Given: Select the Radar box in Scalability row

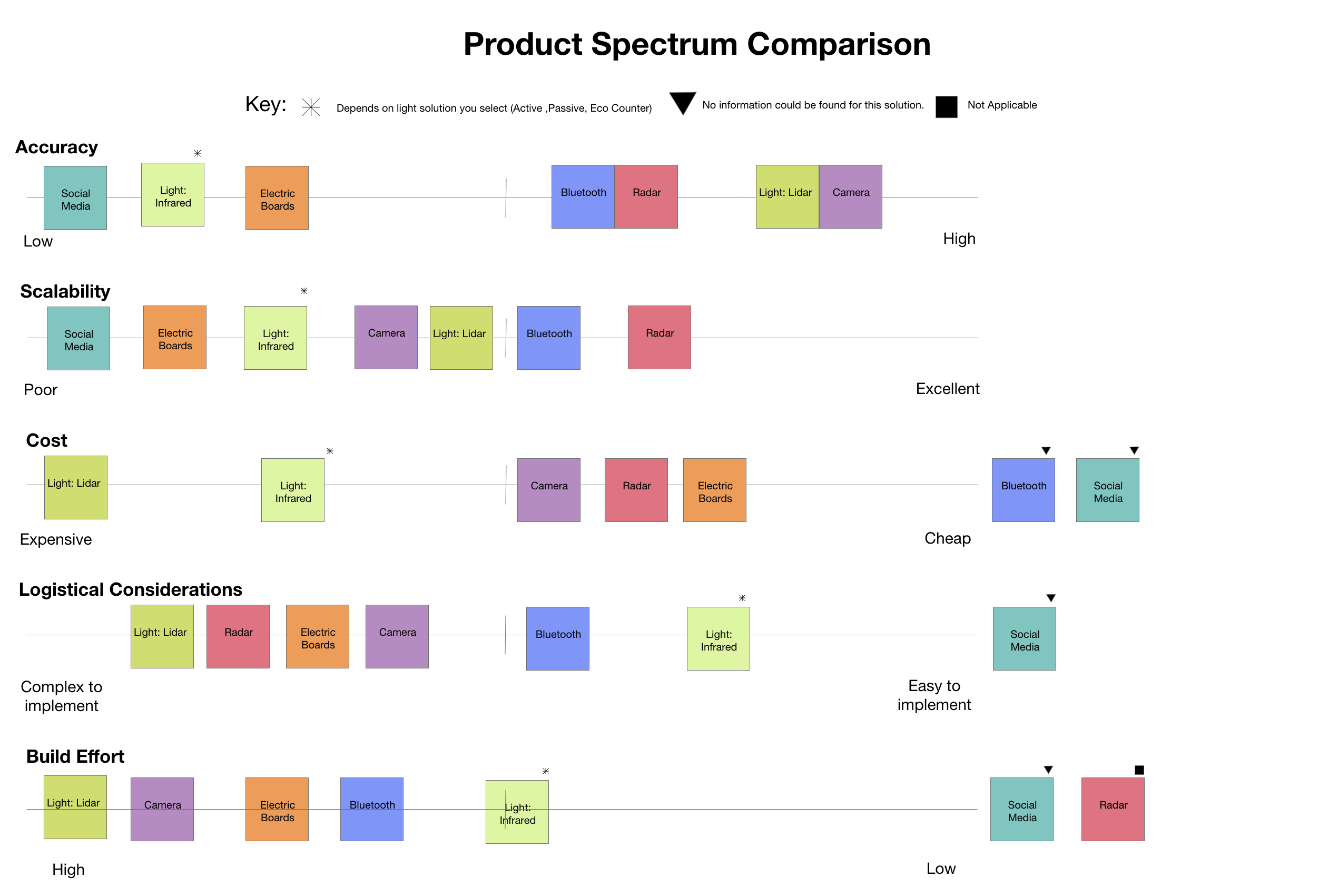Looking at the screenshot, I should point(660,338).
